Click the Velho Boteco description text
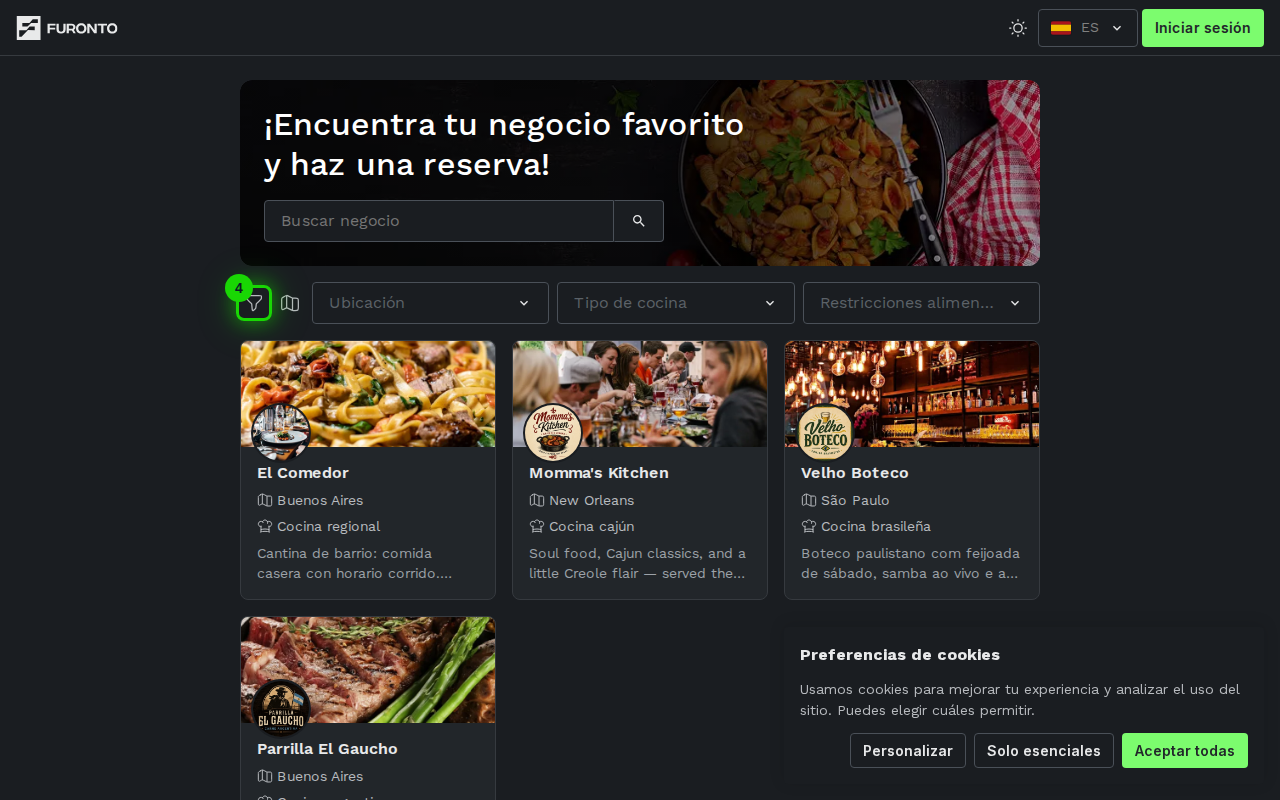The height and width of the screenshot is (800, 1280). [x=910, y=563]
